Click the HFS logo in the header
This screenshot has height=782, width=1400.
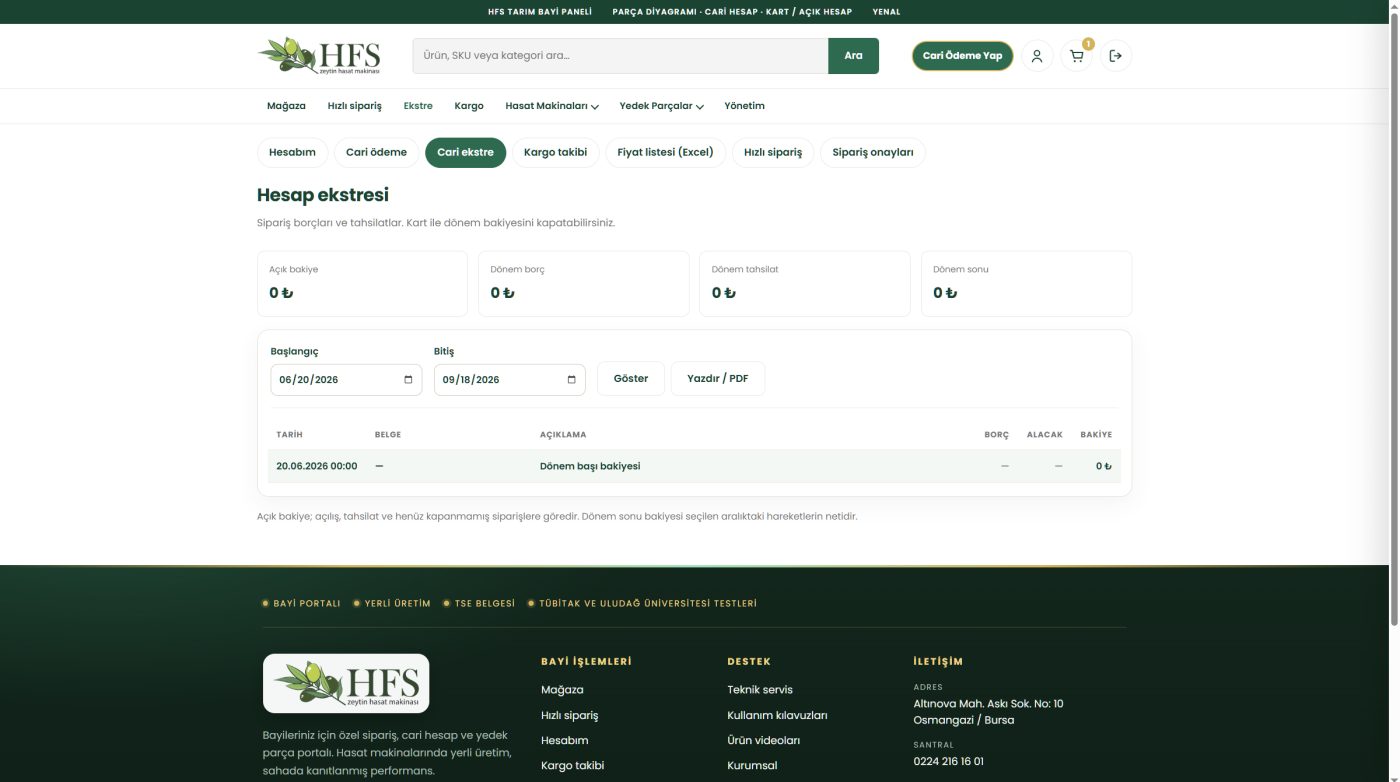pos(319,55)
